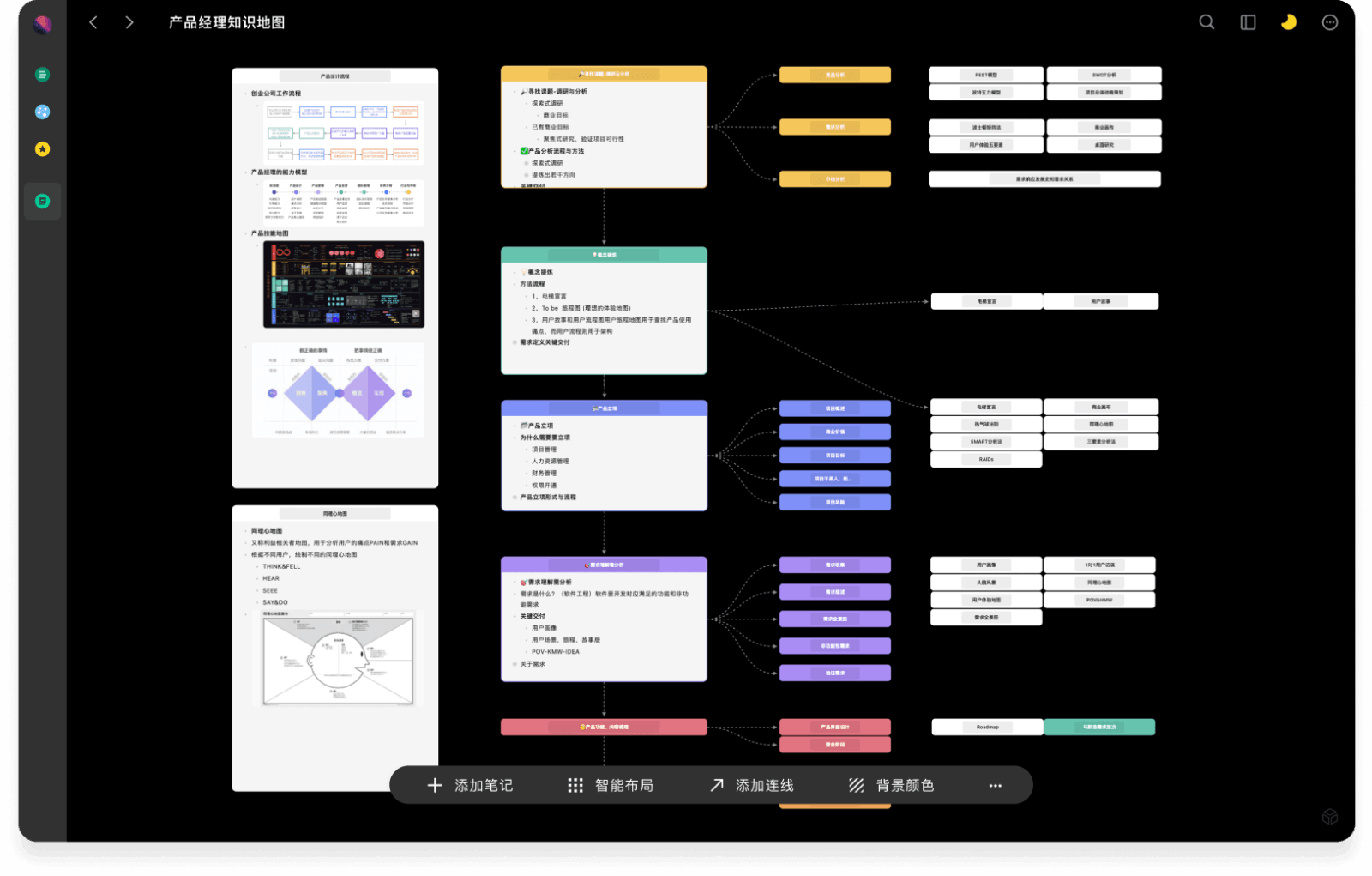Screen dimensions: 1372x876
Task: Open search with the magnifier icon
Action: 1207,22
